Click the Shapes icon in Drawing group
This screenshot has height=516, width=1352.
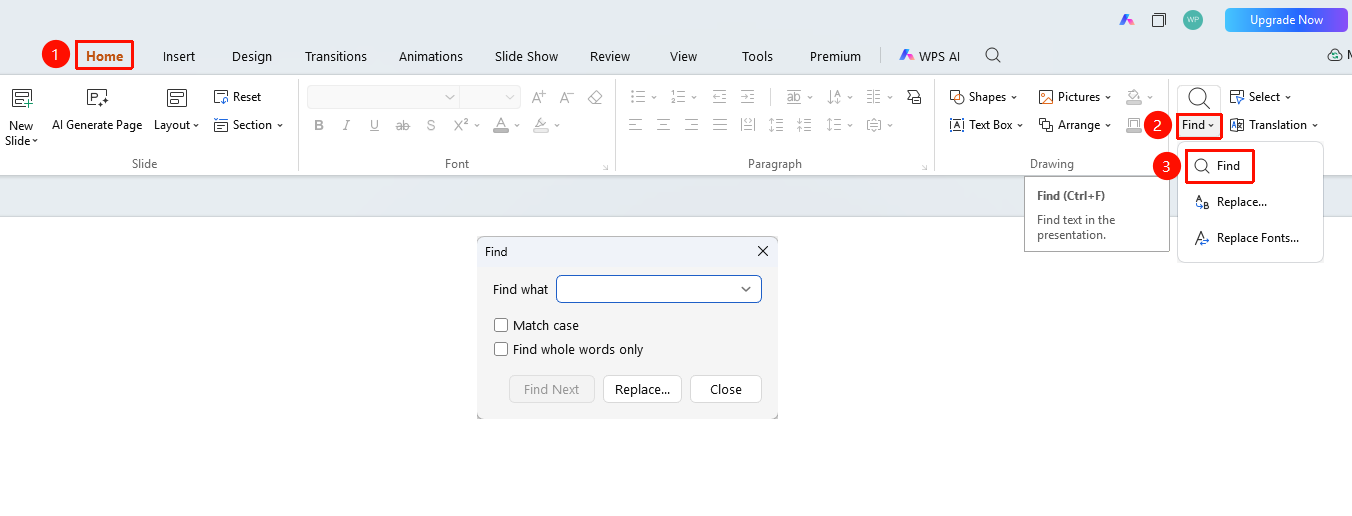956,97
